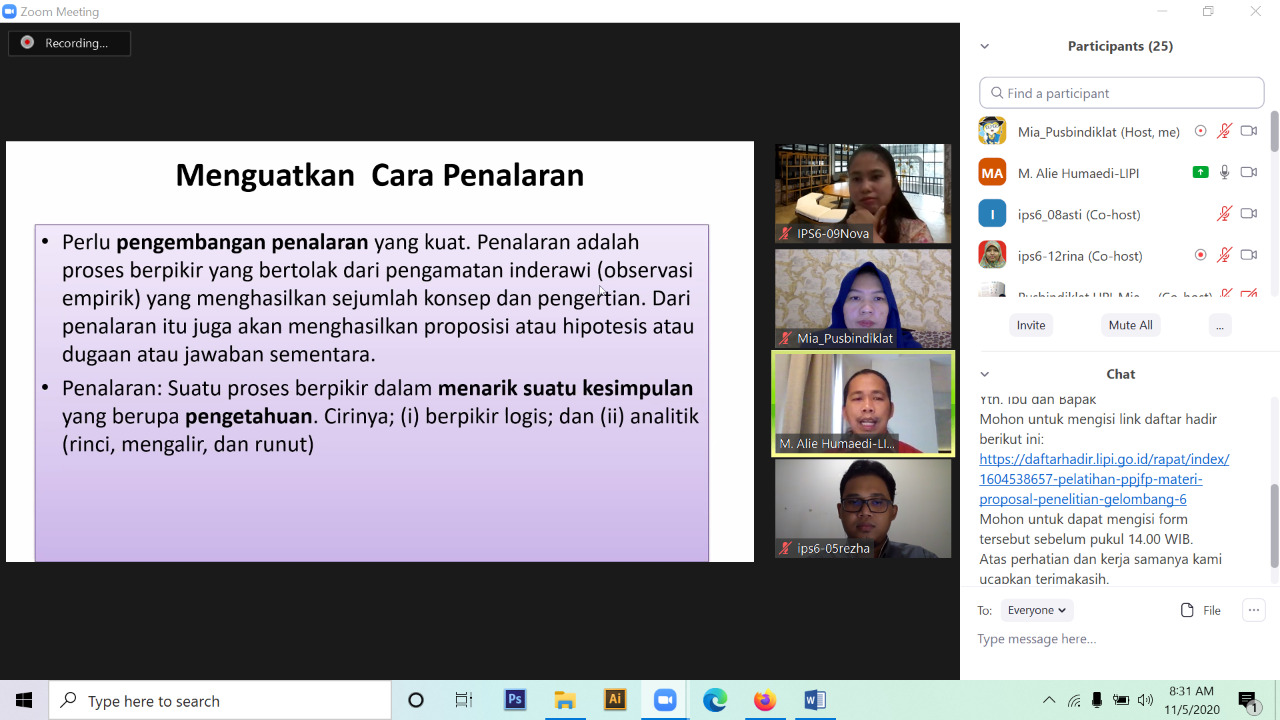Open chat more options ellipsis button
The height and width of the screenshot is (720, 1280).
[1253, 610]
